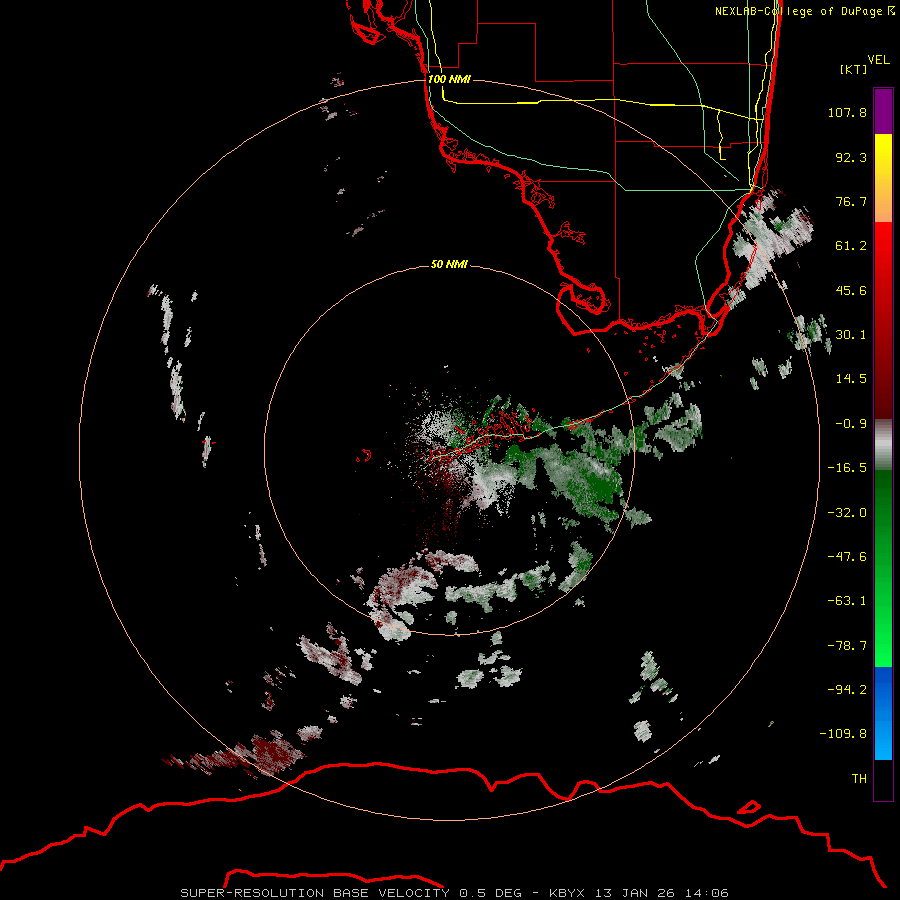Viewport: 900px width, 900px height.
Task: Pick the purple segment of the velocity scale
Action: [883, 111]
